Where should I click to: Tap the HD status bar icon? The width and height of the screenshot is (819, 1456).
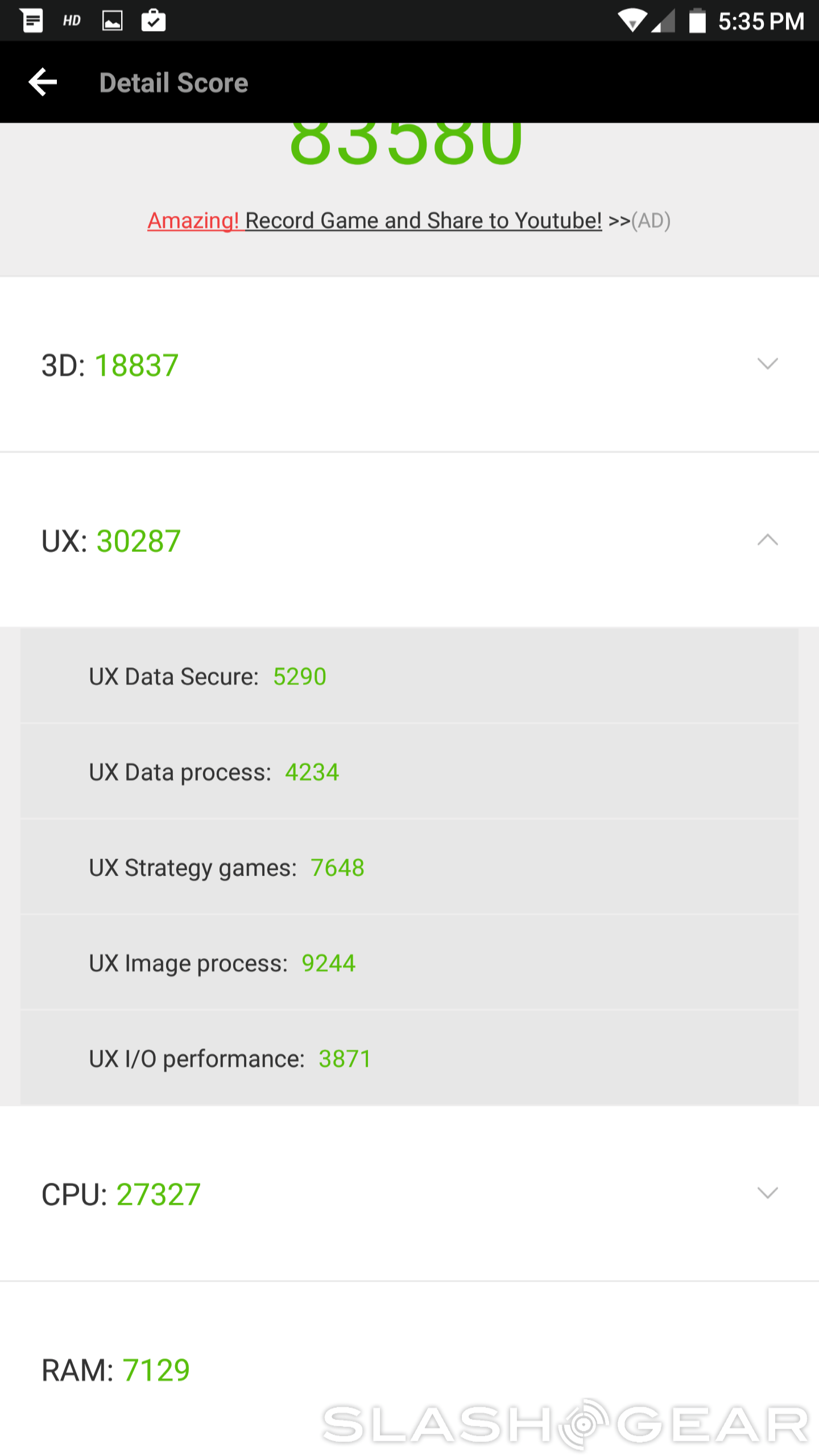(72, 21)
